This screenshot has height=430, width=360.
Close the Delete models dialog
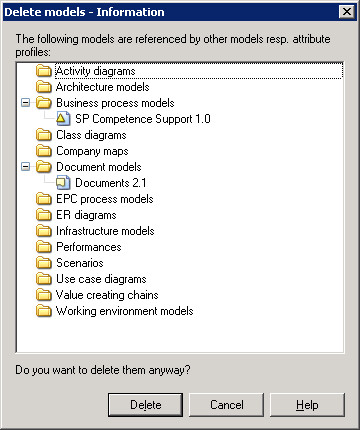click(347, 12)
